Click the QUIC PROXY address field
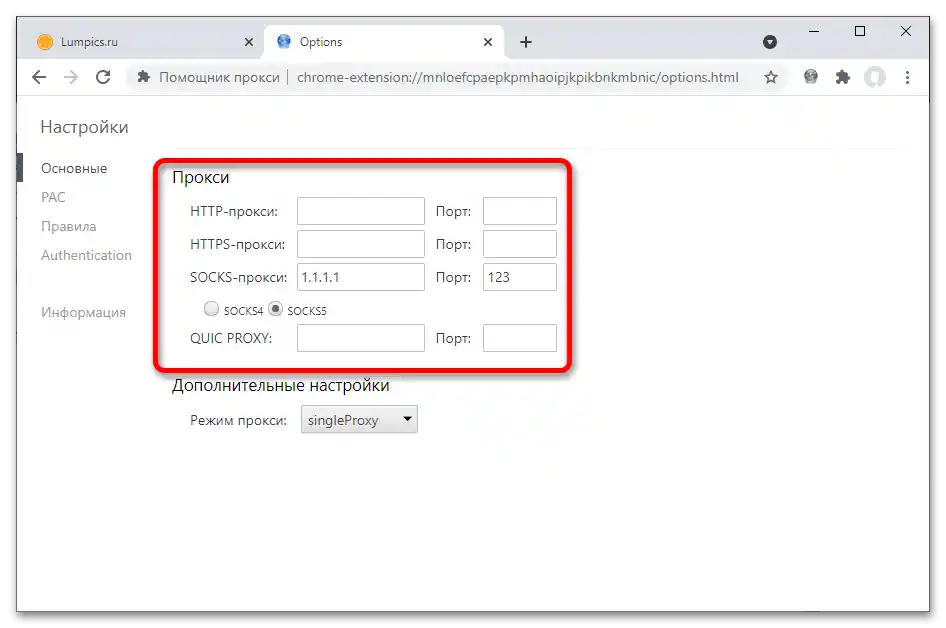 point(361,338)
